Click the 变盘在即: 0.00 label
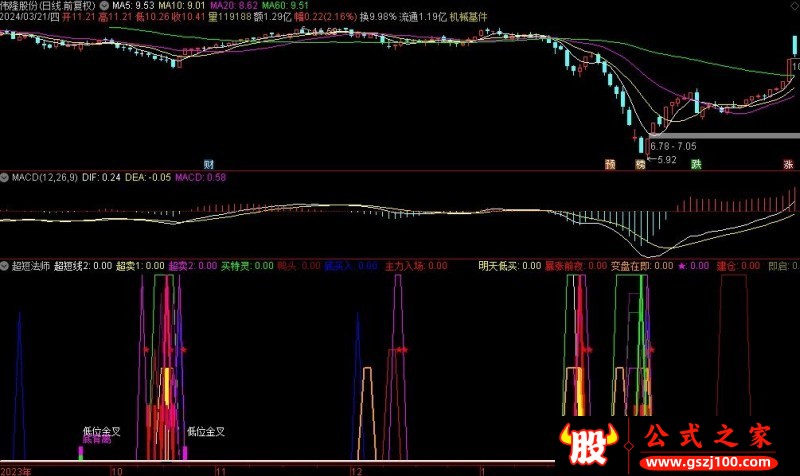 coord(642,266)
